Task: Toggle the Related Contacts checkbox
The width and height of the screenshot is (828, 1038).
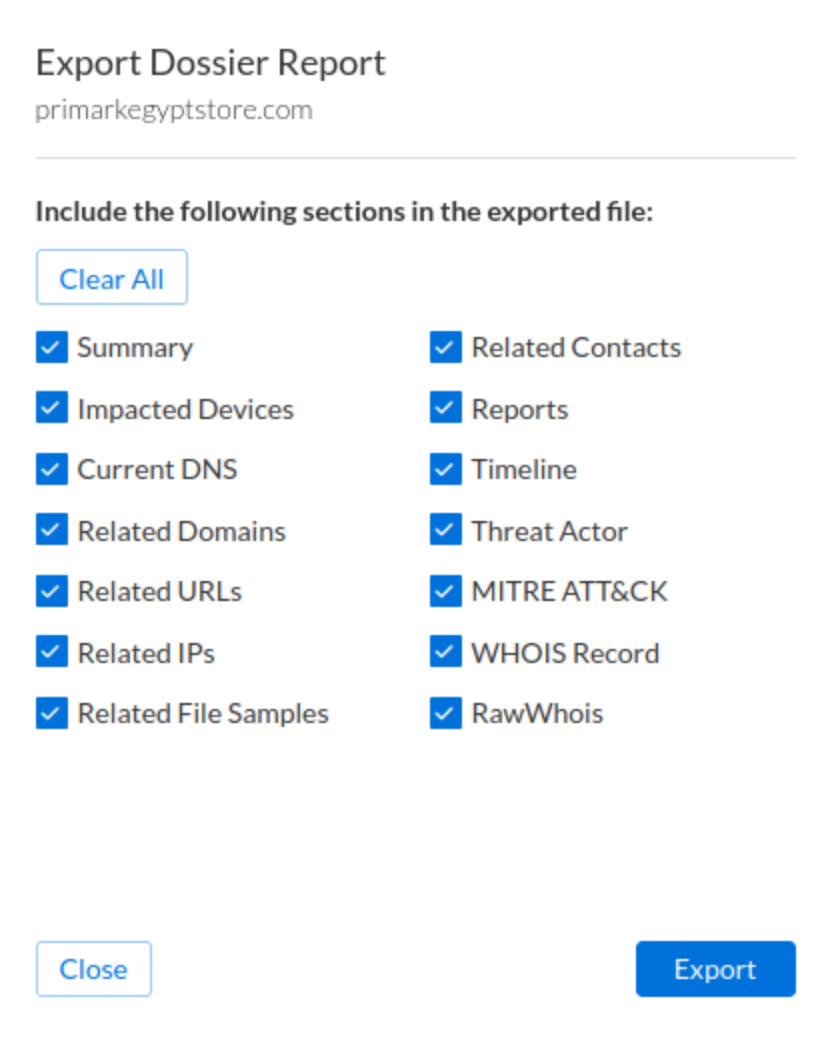Action: point(445,348)
